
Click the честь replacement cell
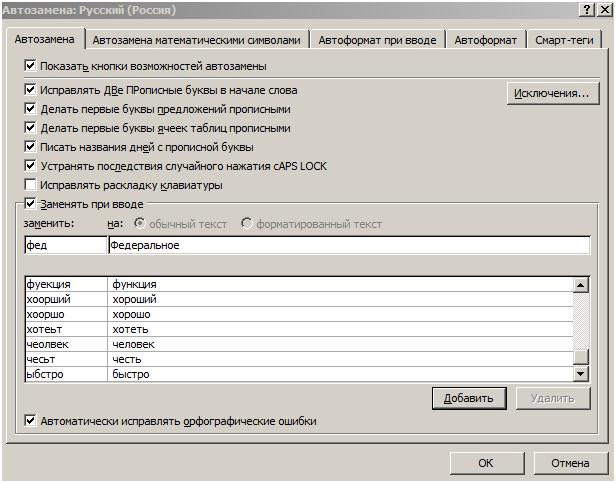click(x=340, y=359)
